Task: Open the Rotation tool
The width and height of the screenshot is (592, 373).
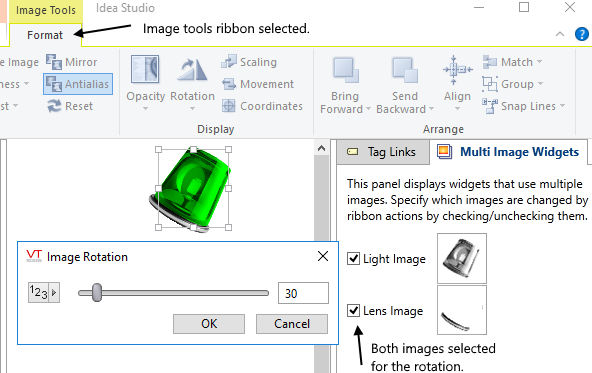Action: pyautogui.click(x=192, y=82)
